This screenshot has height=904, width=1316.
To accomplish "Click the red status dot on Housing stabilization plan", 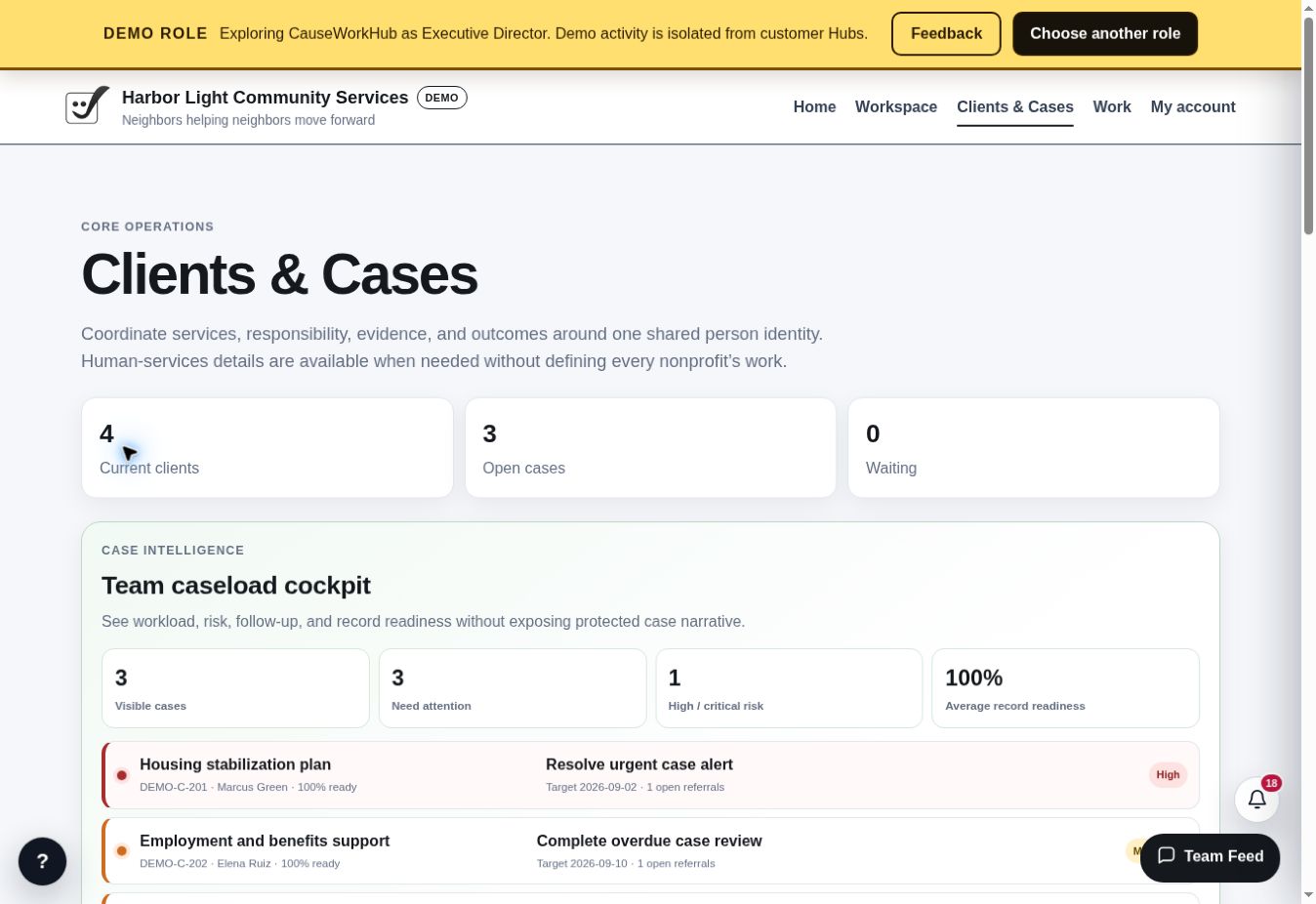I will pyautogui.click(x=122, y=775).
